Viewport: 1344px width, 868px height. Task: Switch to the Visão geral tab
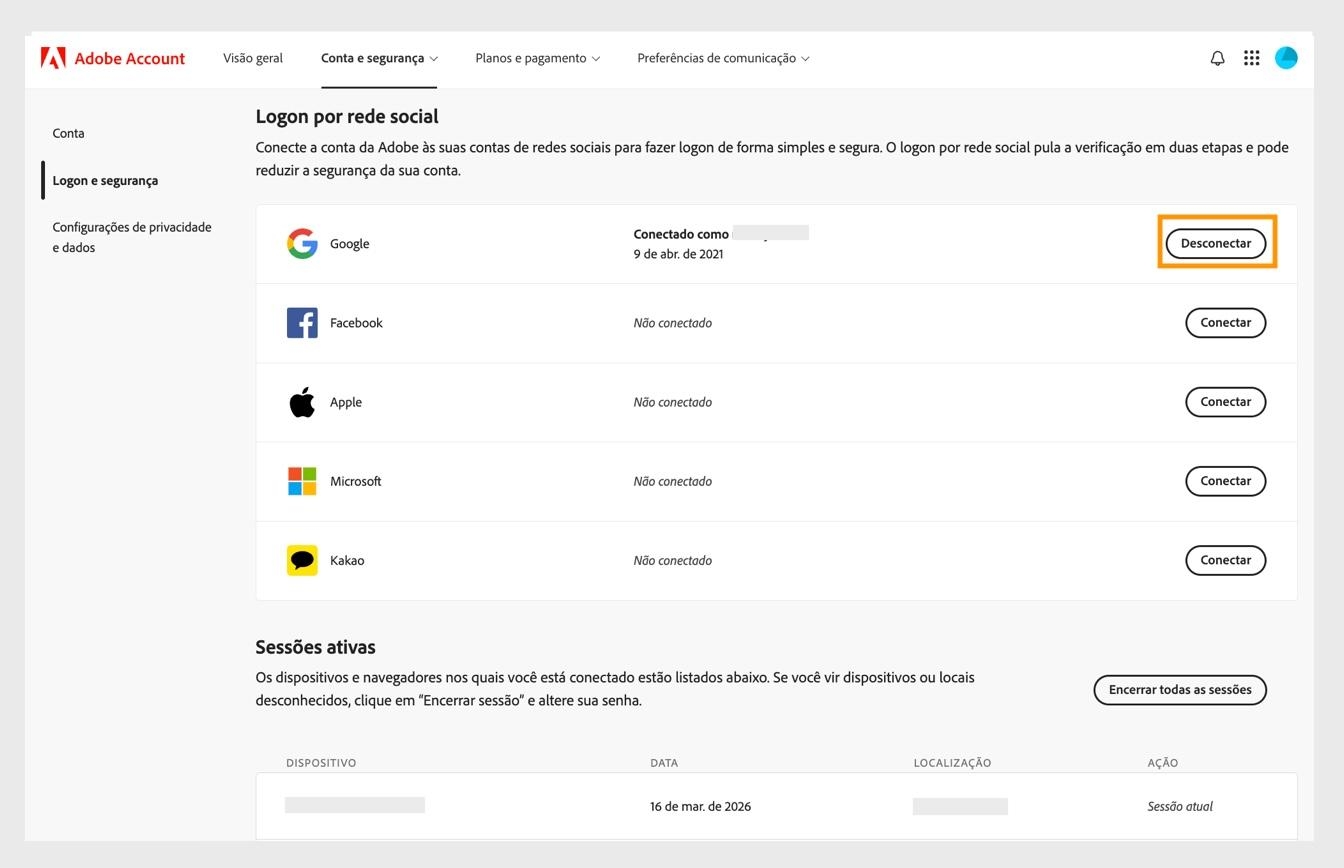tap(252, 57)
